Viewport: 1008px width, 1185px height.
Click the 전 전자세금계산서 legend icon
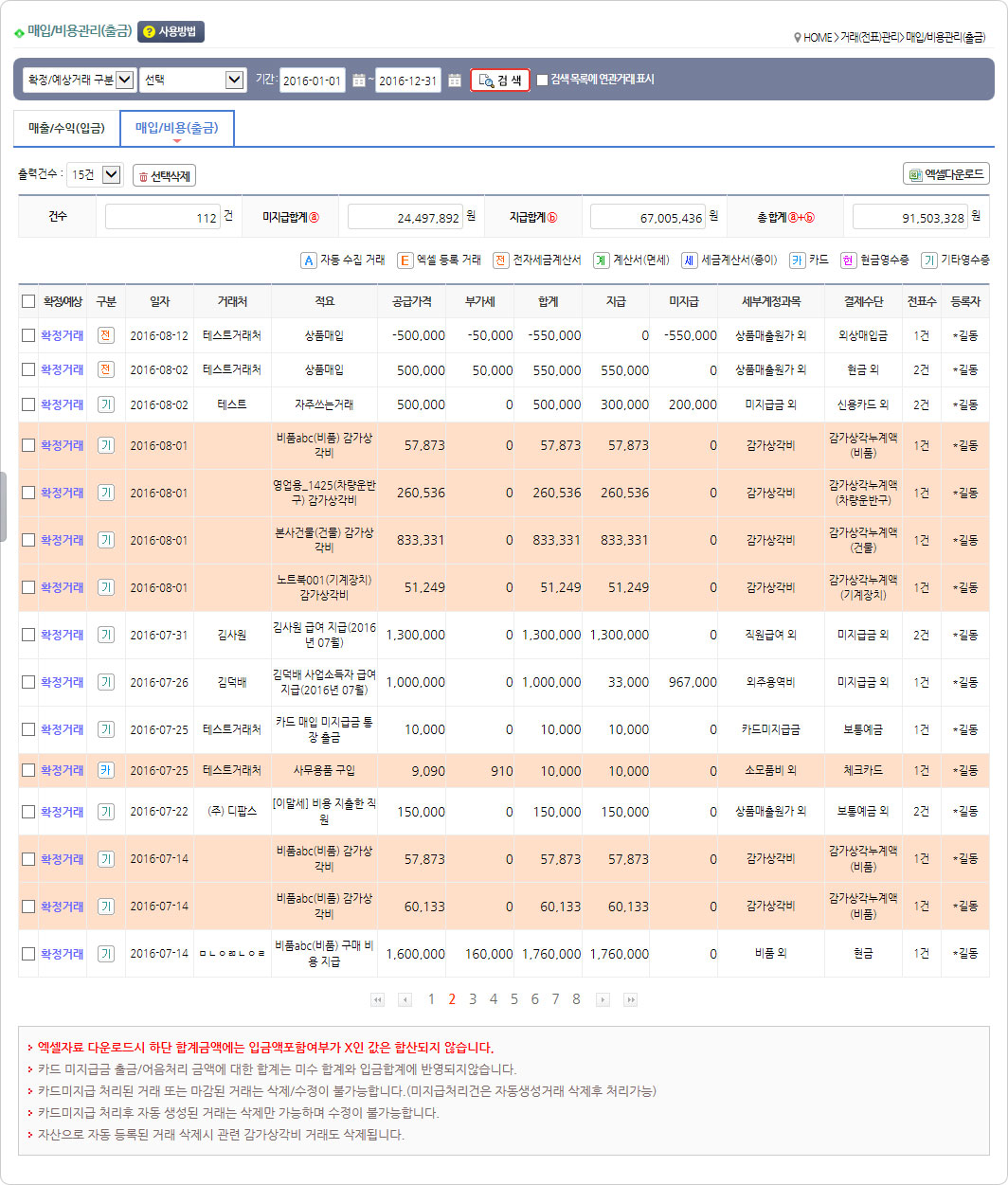tap(500, 260)
